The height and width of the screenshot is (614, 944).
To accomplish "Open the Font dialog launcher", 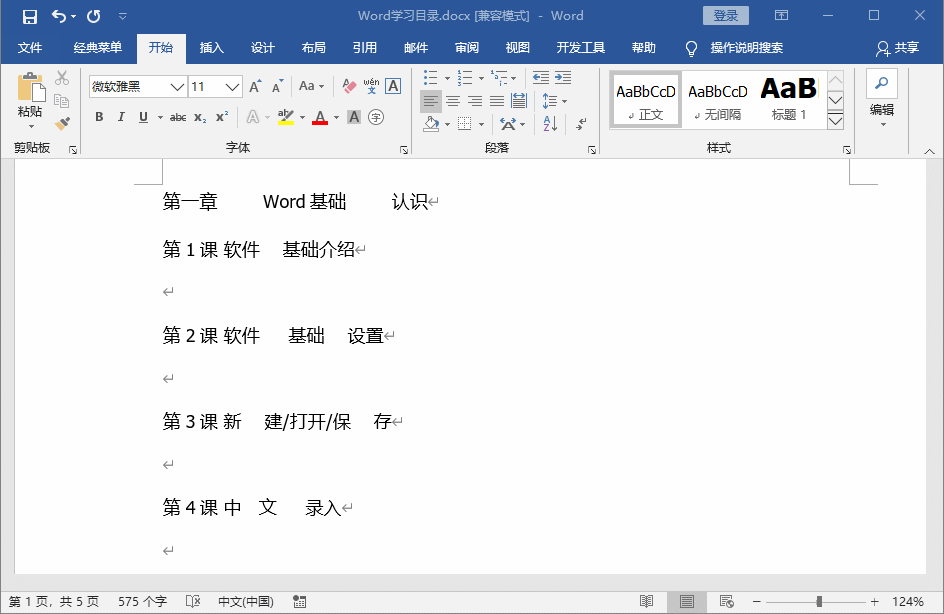I will pyautogui.click(x=404, y=149).
